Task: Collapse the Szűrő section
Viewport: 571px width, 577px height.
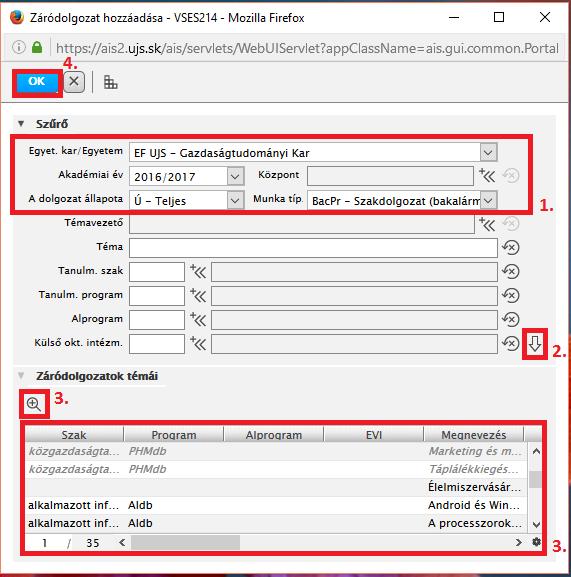Action: coord(21,124)
